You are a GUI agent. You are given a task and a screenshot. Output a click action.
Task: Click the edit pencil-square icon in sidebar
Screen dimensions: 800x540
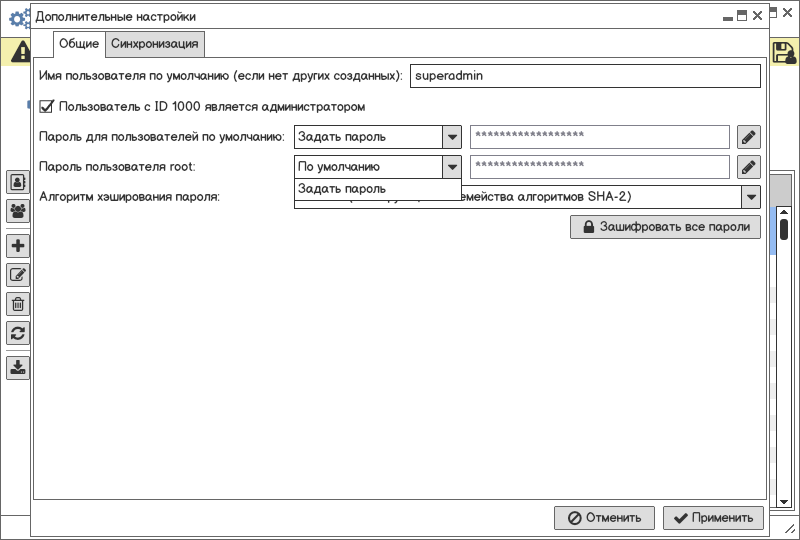pyautogui.click(x=18, y=275)
